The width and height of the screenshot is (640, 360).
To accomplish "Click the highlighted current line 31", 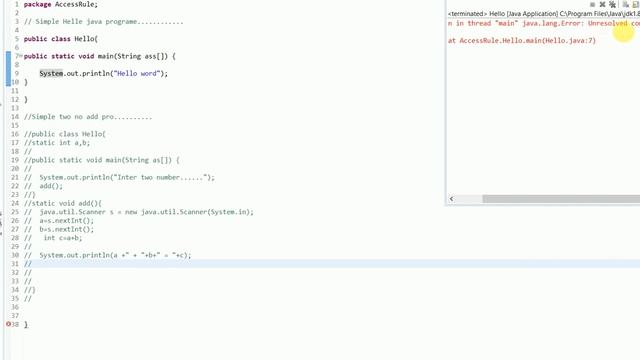I will pos(331,264).
